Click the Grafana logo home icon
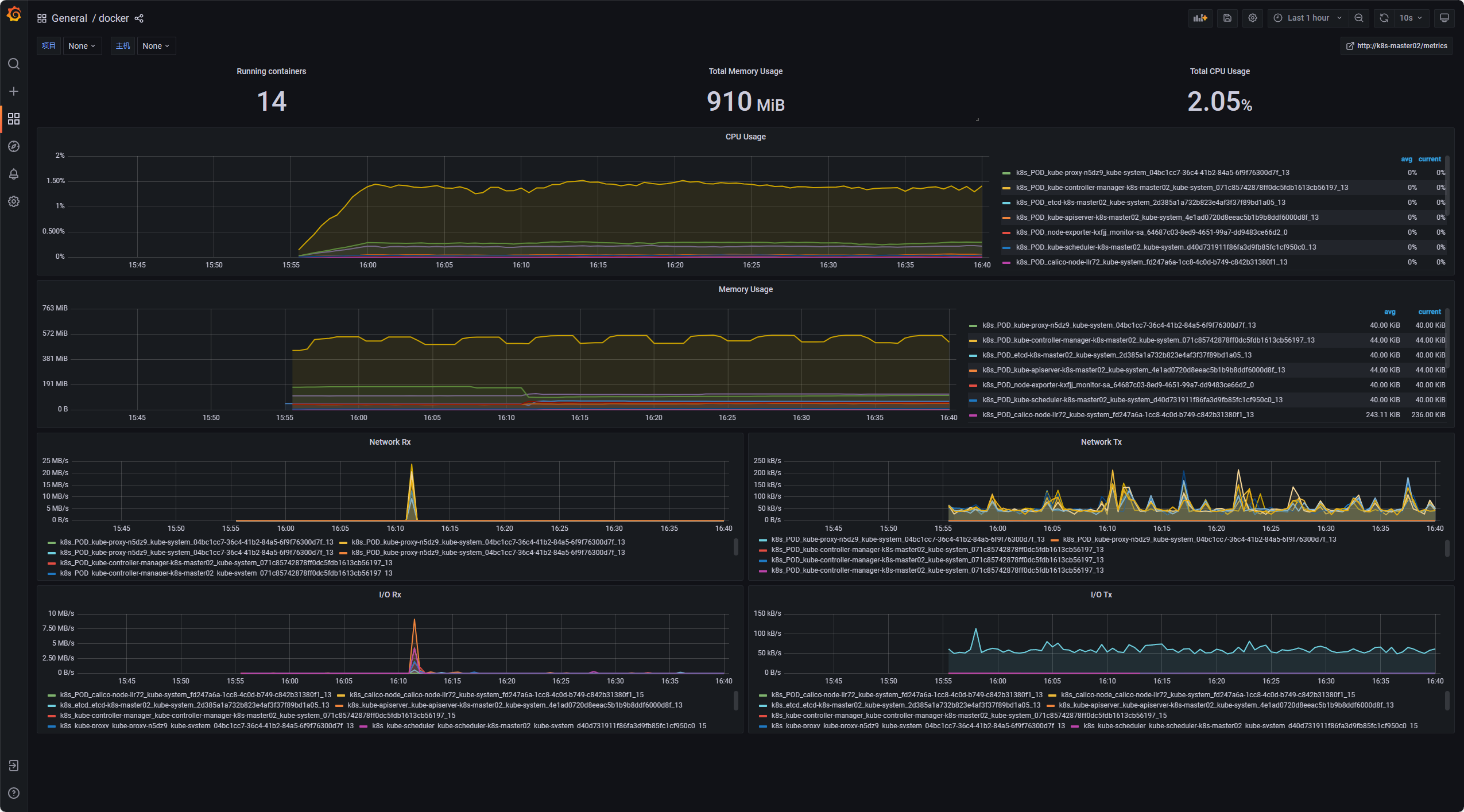 [x=14, y=15]
